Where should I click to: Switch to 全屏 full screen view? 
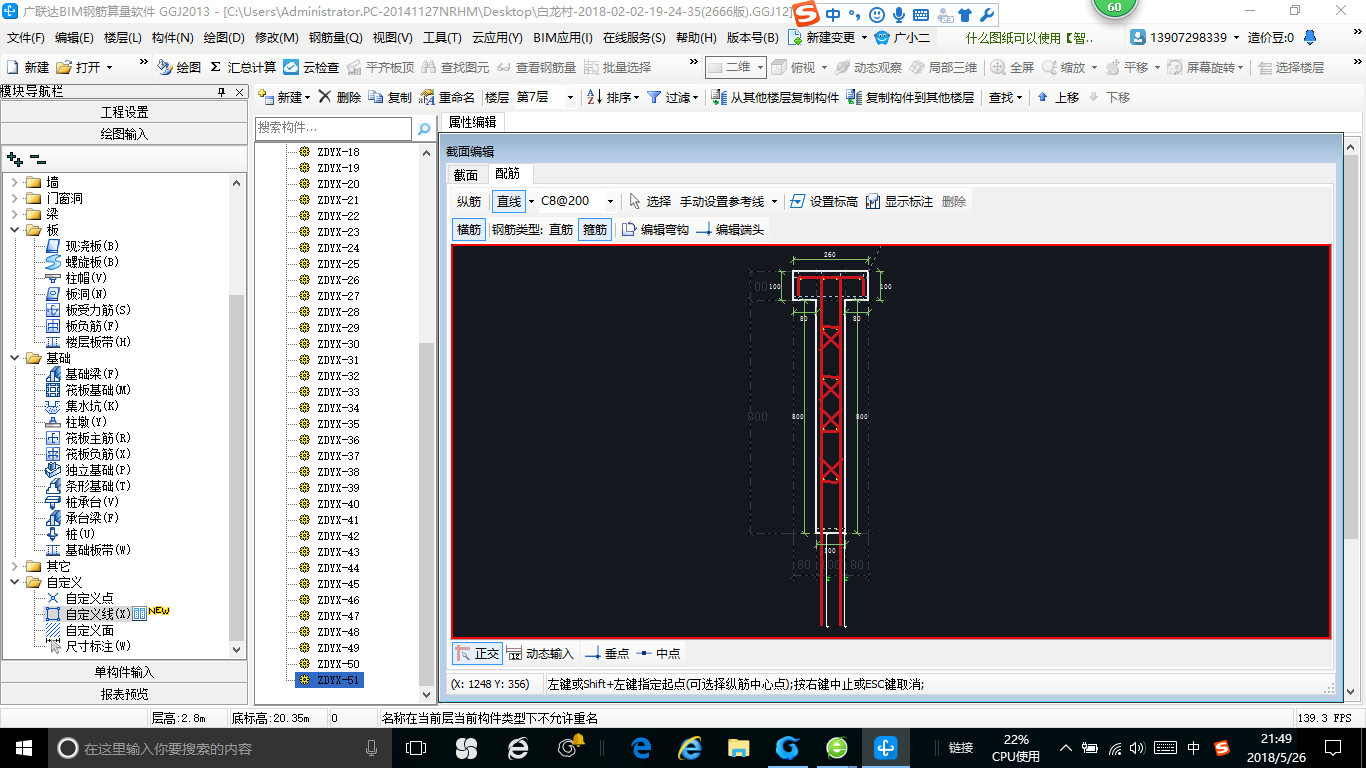1012,67
